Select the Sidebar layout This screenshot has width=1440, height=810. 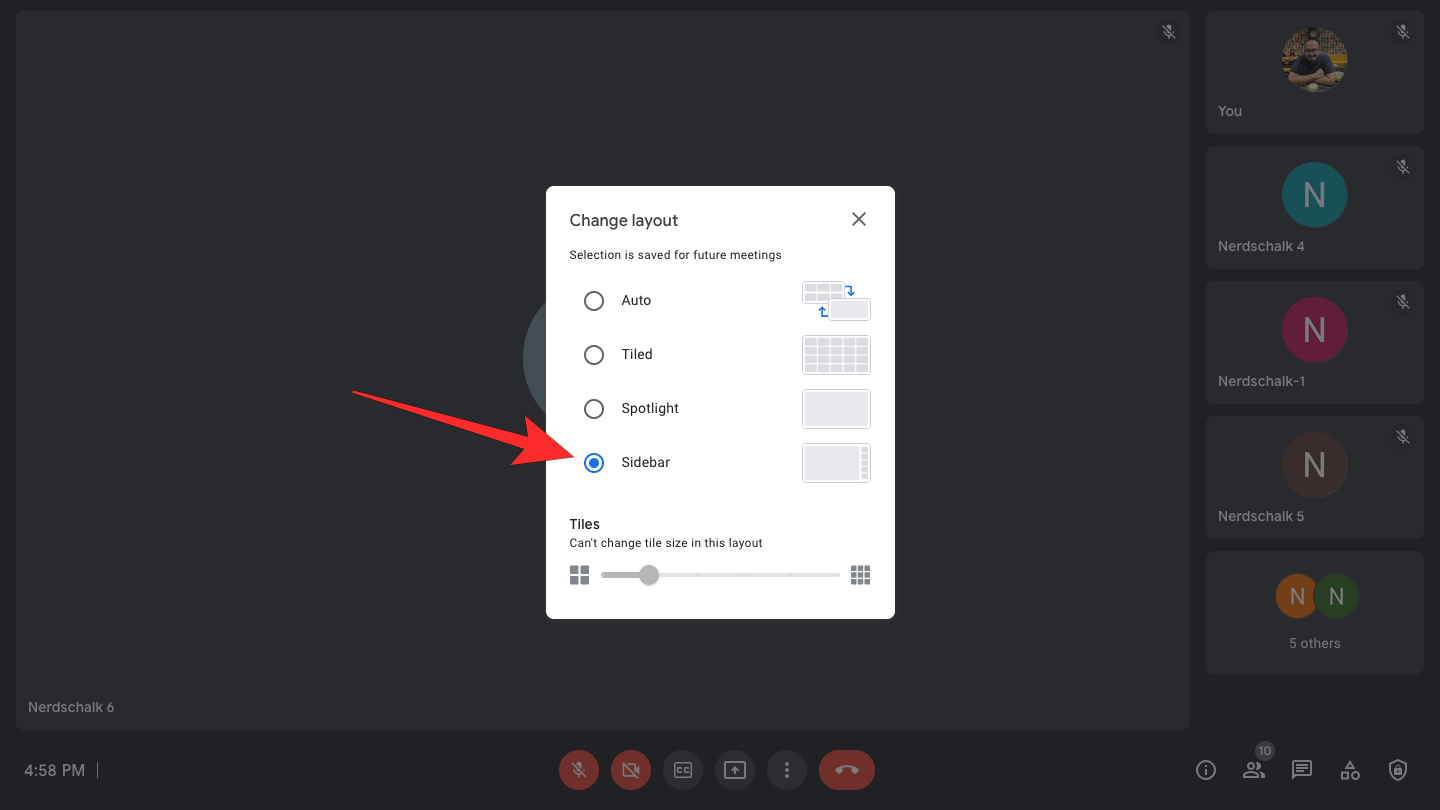(x=594, y=462)
